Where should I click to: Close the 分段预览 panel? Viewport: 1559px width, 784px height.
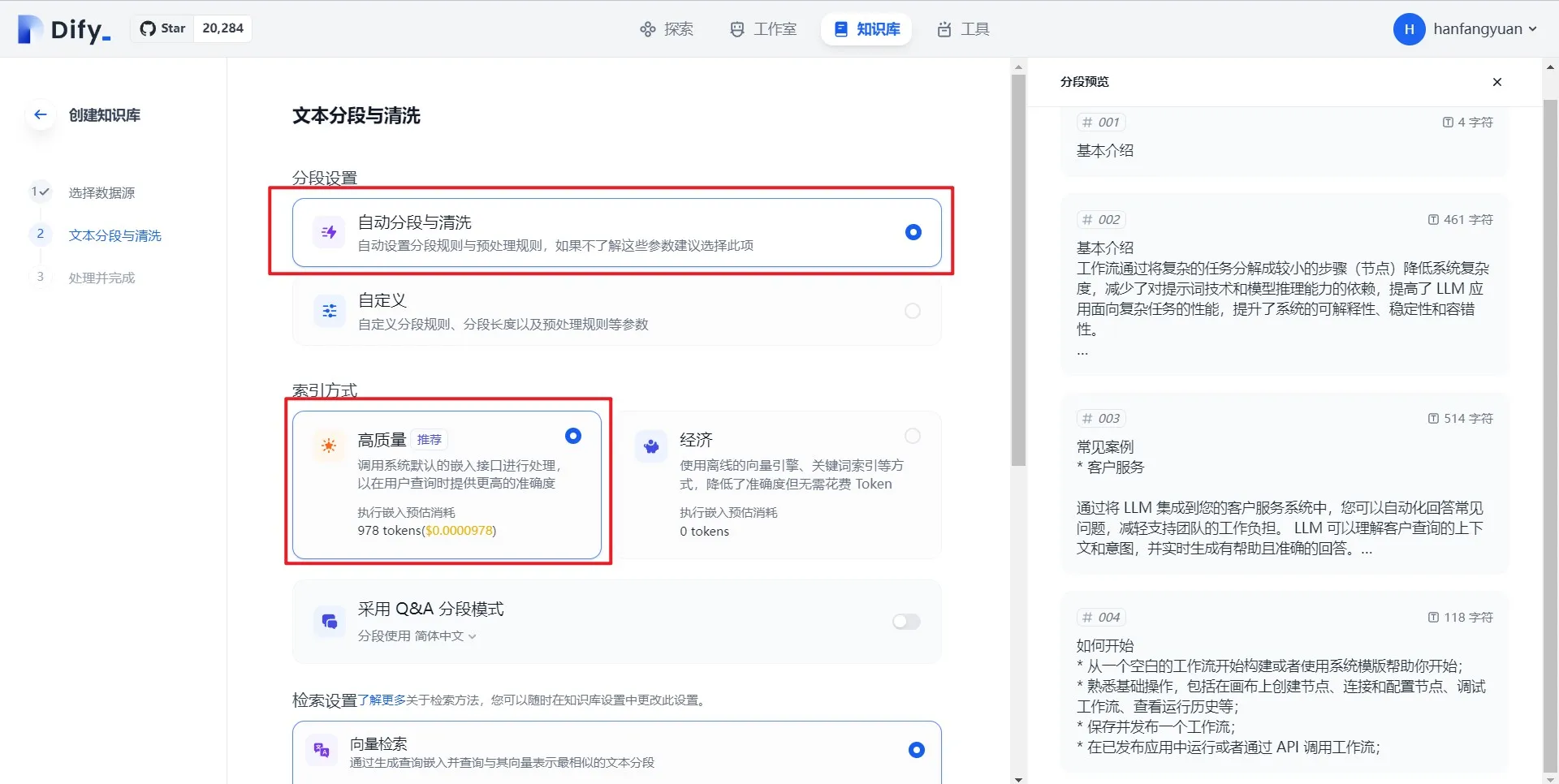point(1497,82)
